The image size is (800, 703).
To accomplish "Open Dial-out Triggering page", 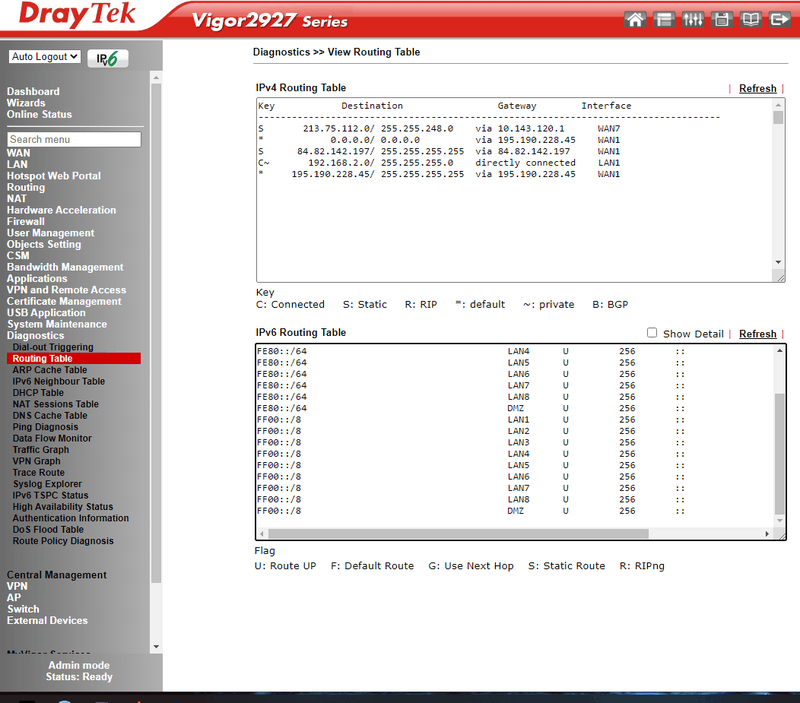I will (53, 347).
